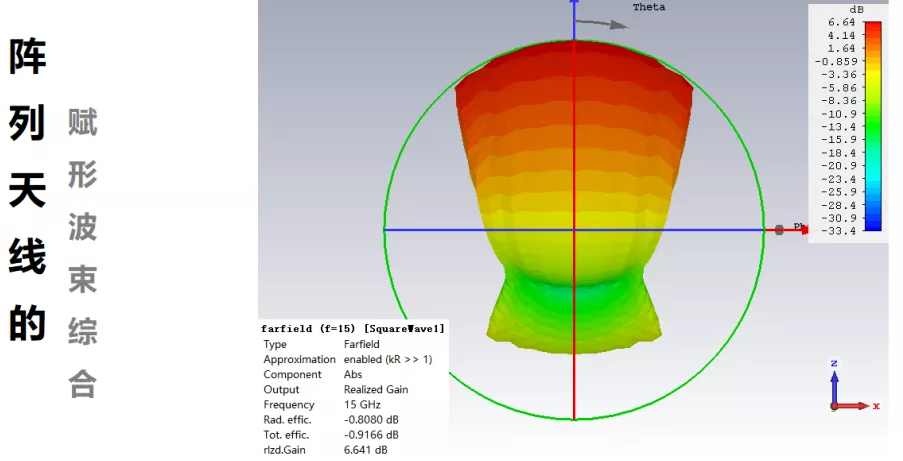
Task: Click the 'Approximation' field label
Action: click(x=299, y=359)
